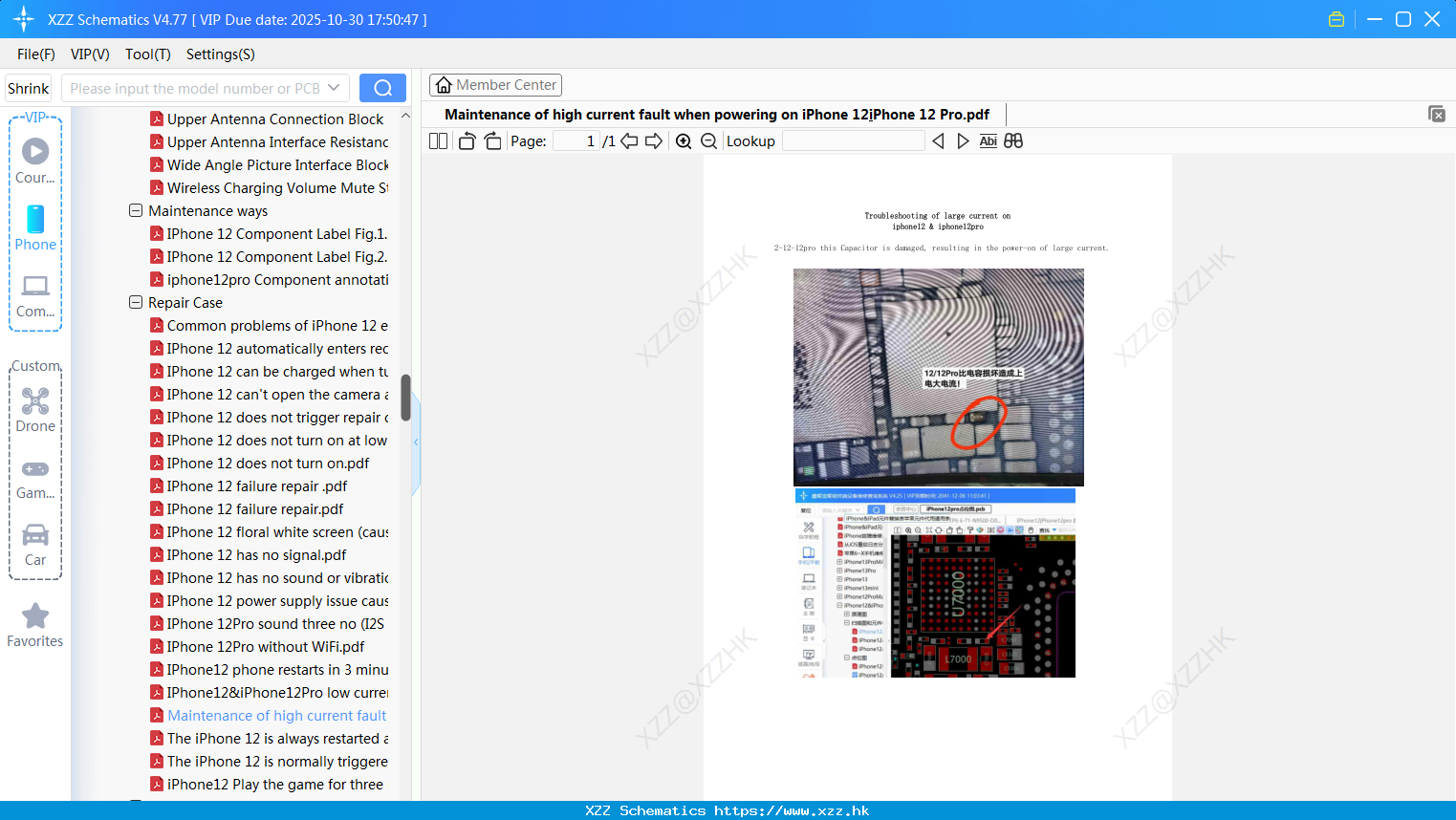Open the File menu

coord(36,54)
